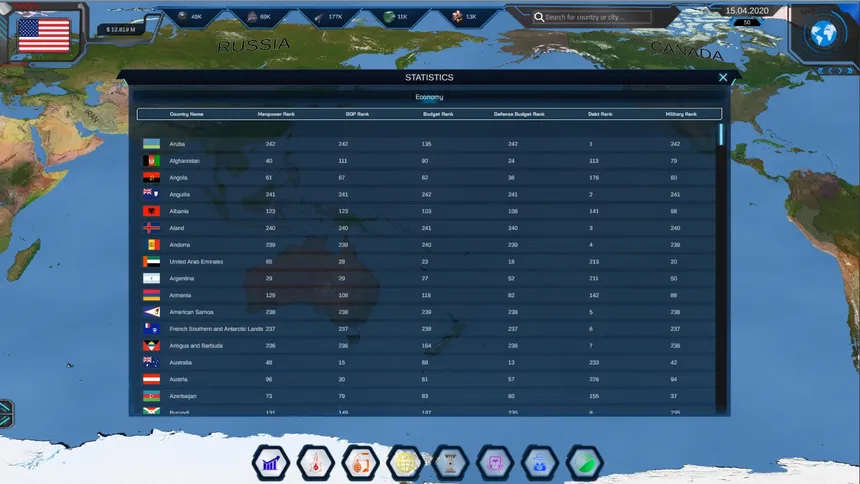The width and height of the screenshot is (860, 484).
Task: Open the yellow wireframe globe hexagon icon
Action: coord(405,463)
